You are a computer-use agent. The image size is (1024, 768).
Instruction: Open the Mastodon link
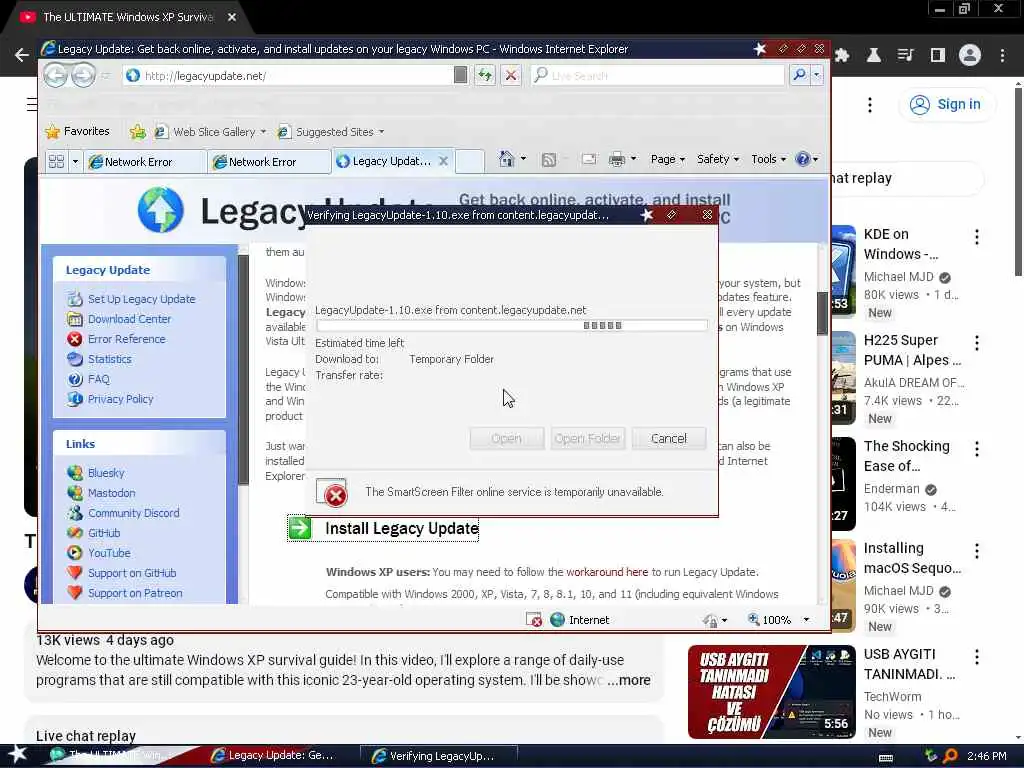coord(112,493)
